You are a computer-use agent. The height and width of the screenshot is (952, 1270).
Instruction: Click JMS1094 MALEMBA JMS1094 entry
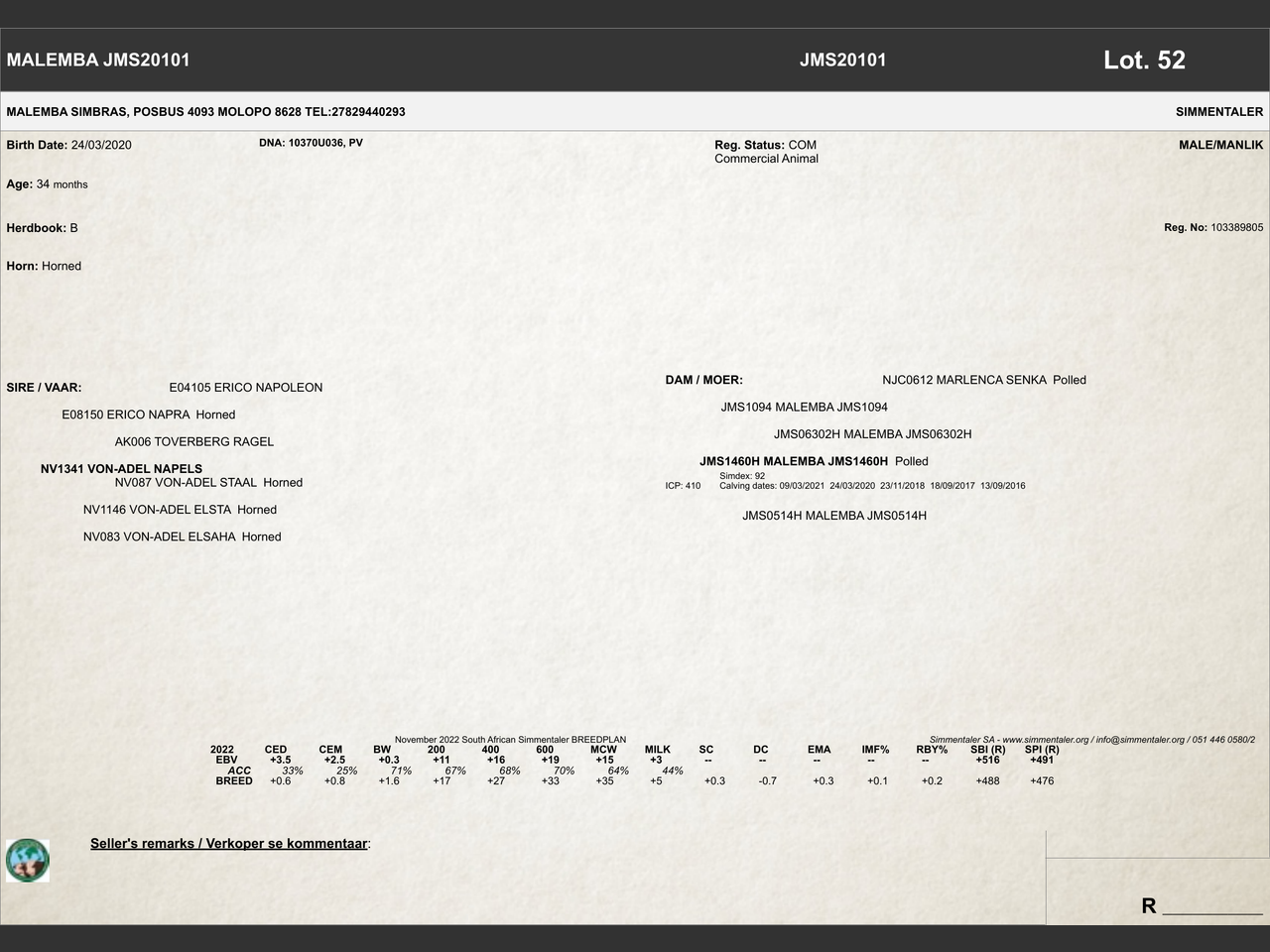point(805,407)
